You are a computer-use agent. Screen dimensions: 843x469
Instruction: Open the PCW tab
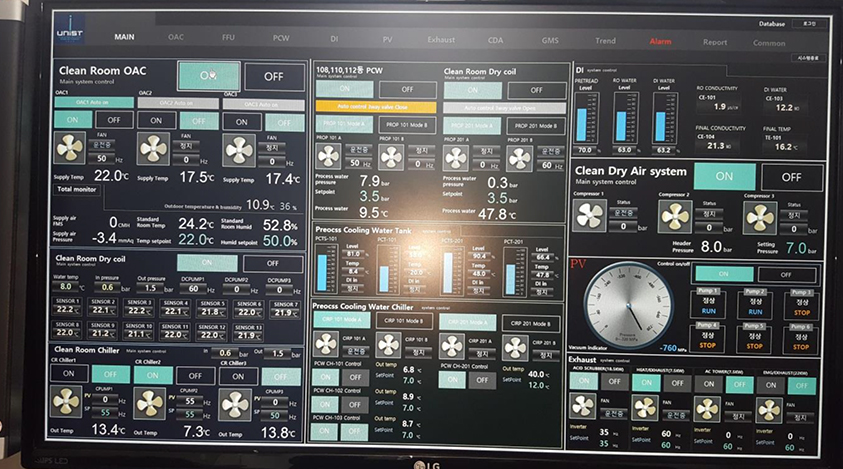coord(281,38)
